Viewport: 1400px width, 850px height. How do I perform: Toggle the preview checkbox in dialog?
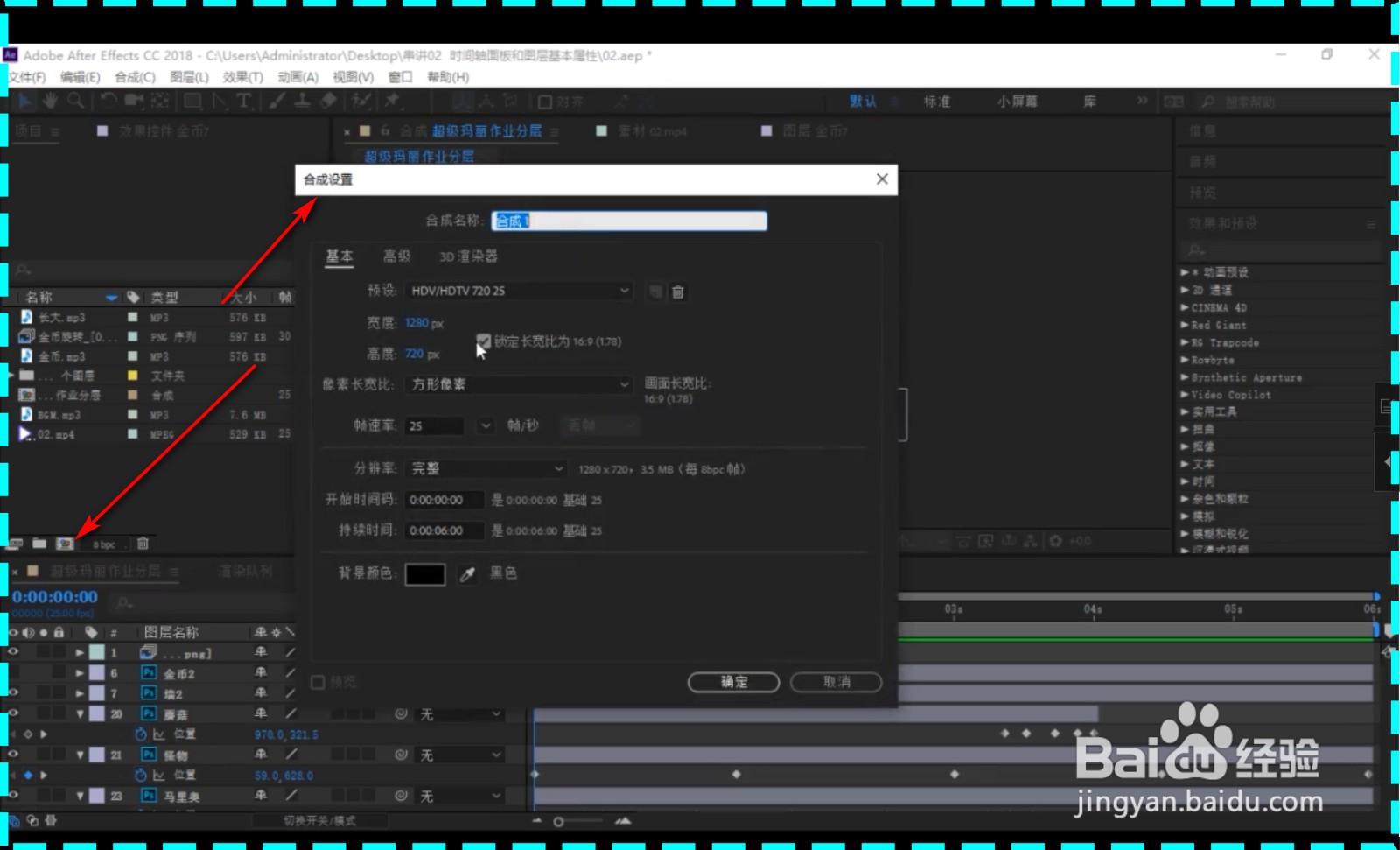click(318, 682)
